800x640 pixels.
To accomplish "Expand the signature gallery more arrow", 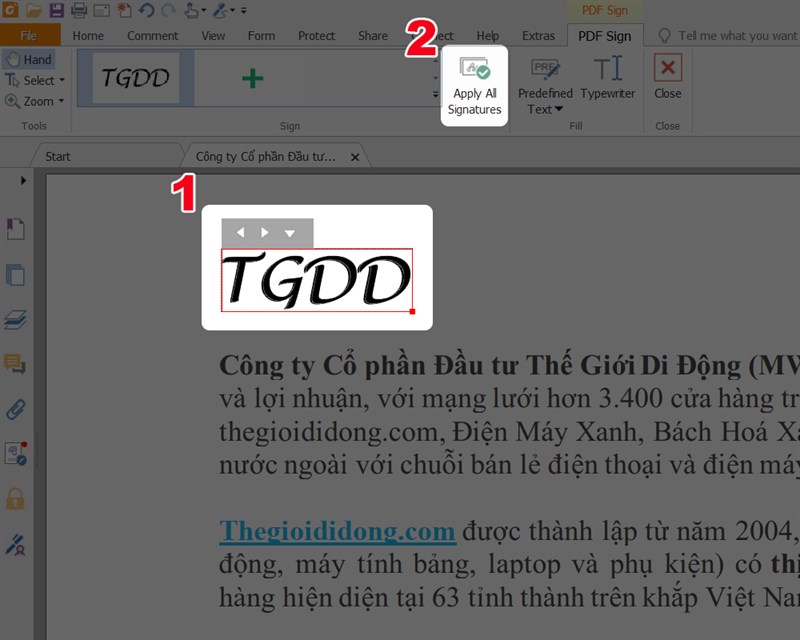I will pyautogui.click(x=436, y=94).
